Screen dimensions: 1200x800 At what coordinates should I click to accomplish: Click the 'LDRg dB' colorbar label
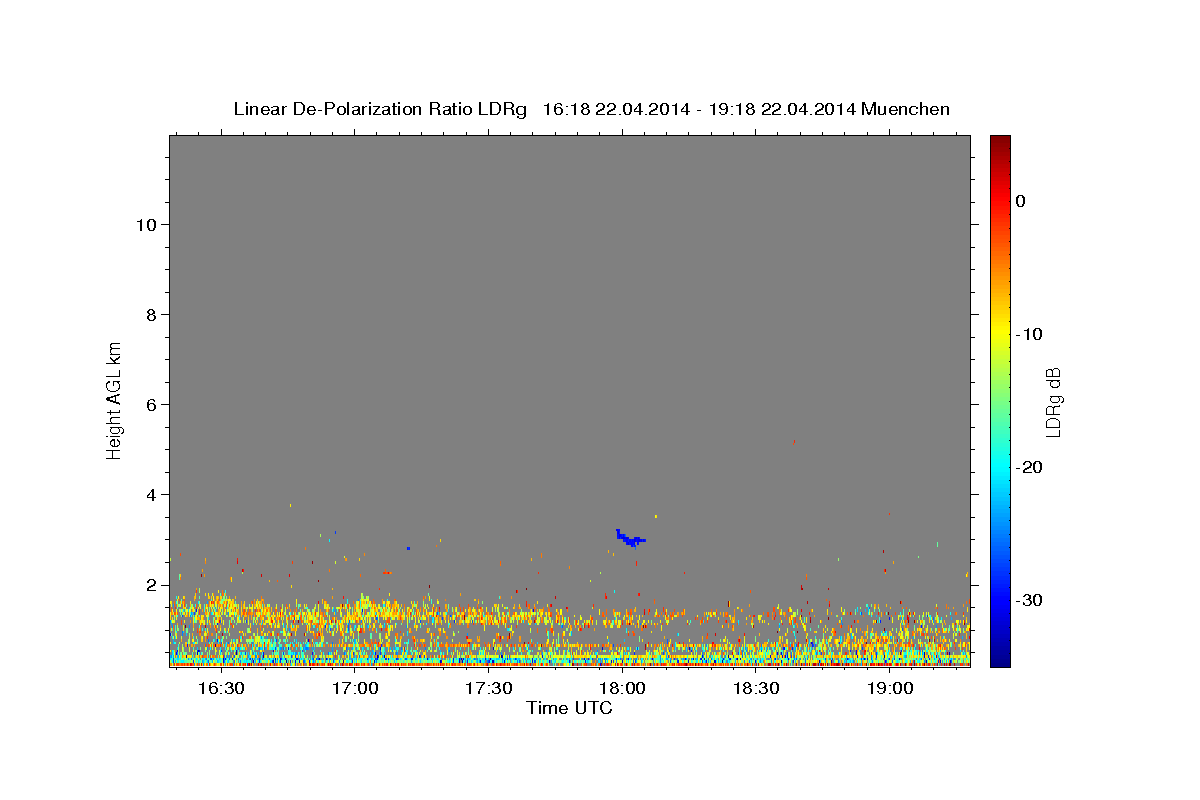click(1053, 401)
